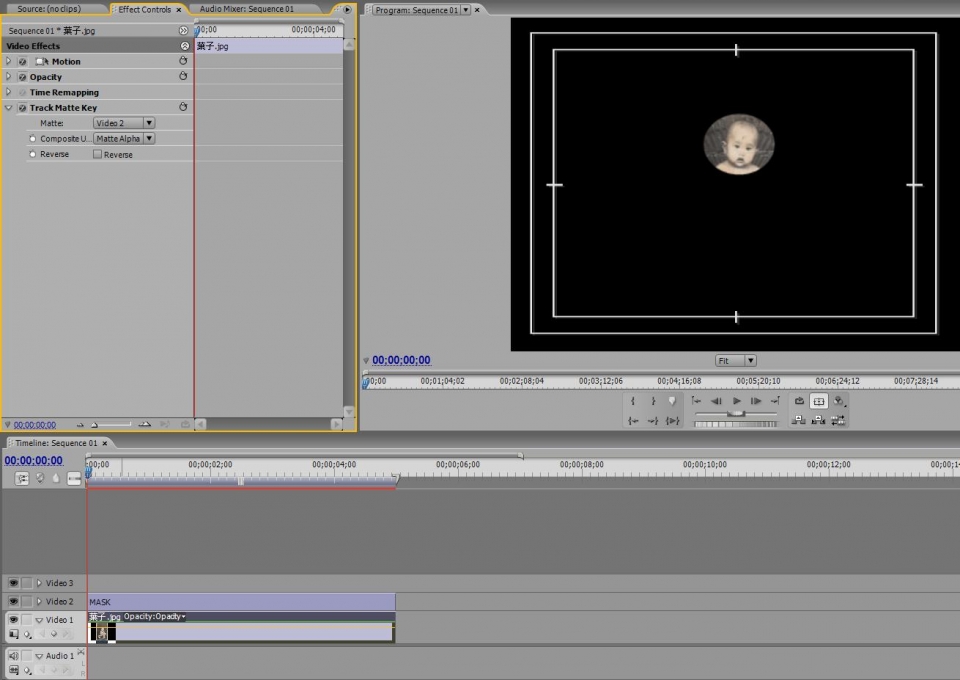Reset the Track Matte Key effect
Image resolution: width=960 pixels, height=680 pixels.
coord(183,107)
